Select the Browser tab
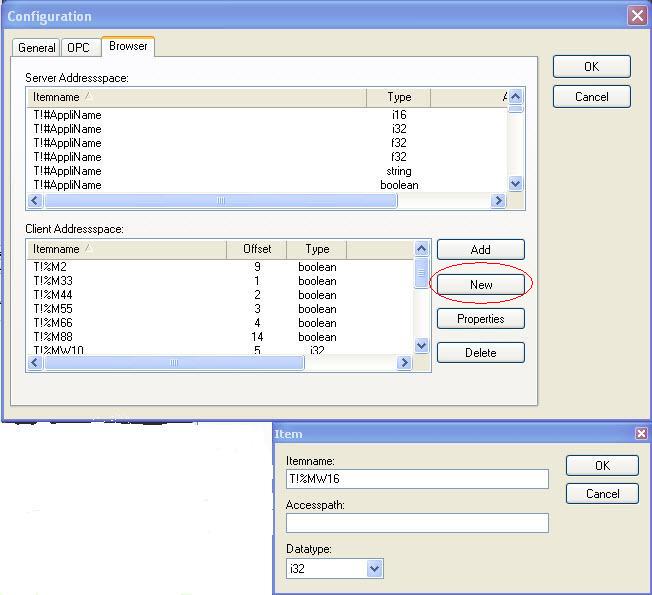Image resolution: width=652 pixels, height=595 pixels. point(128,46)
